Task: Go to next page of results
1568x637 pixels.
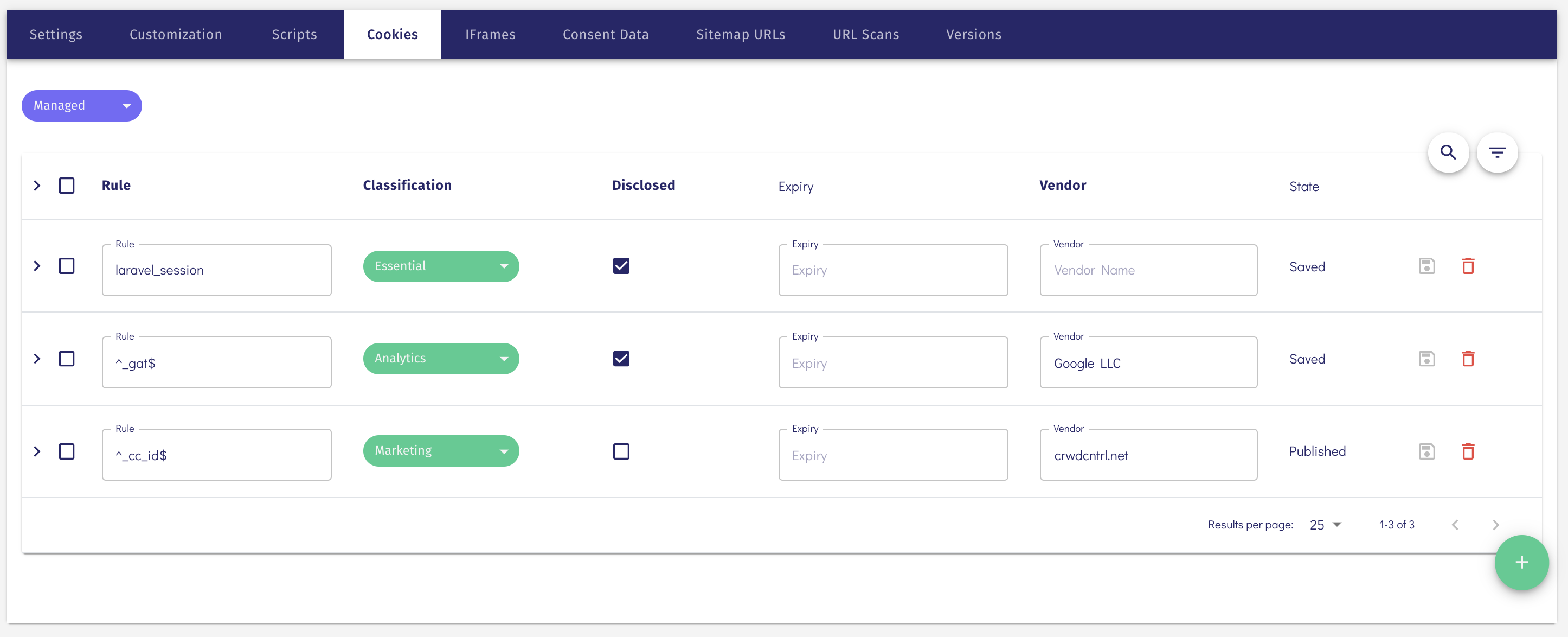Action: (x=1496, y=524)
